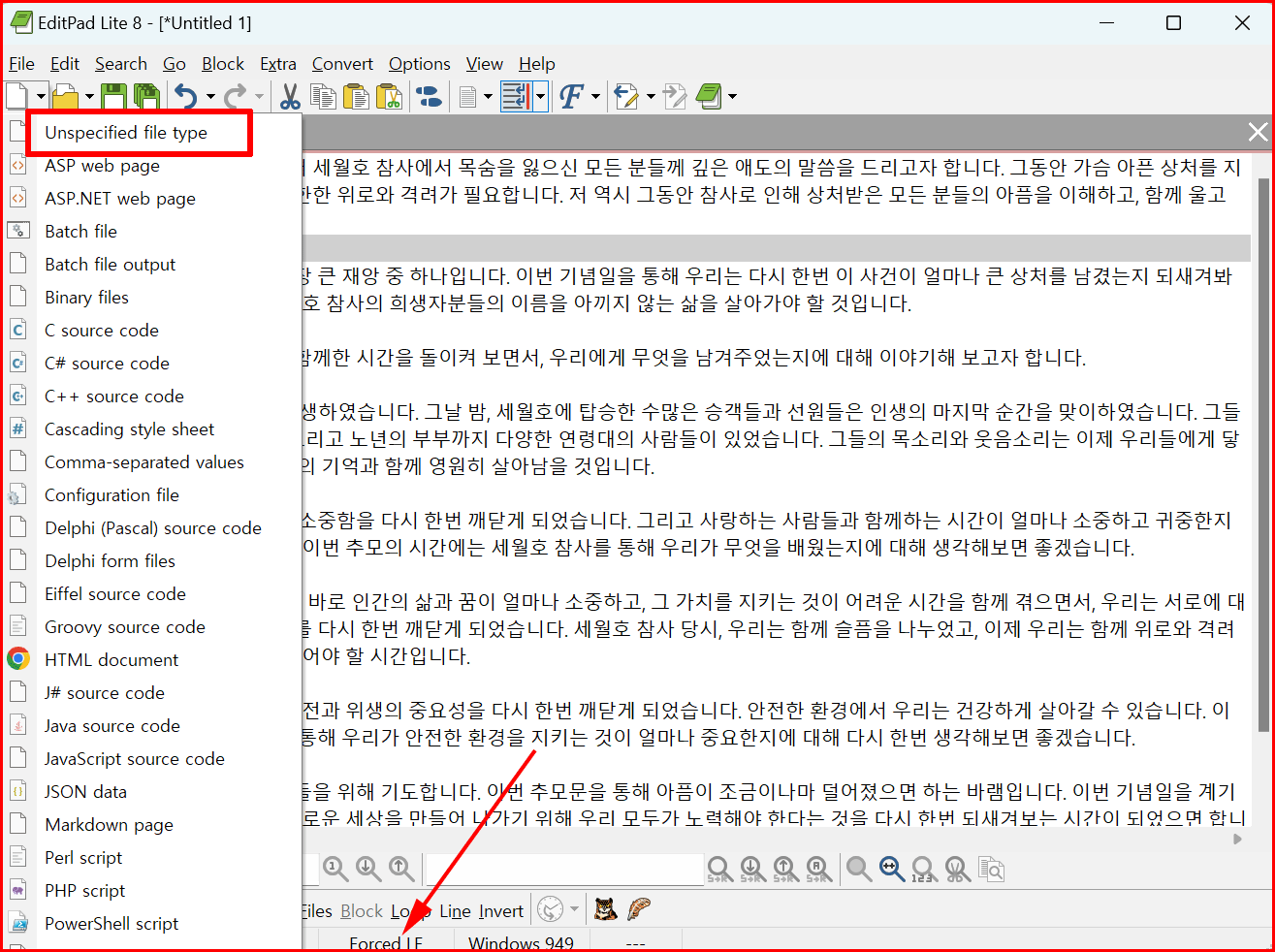Click the footsteps navigation icon

(429, 96)
